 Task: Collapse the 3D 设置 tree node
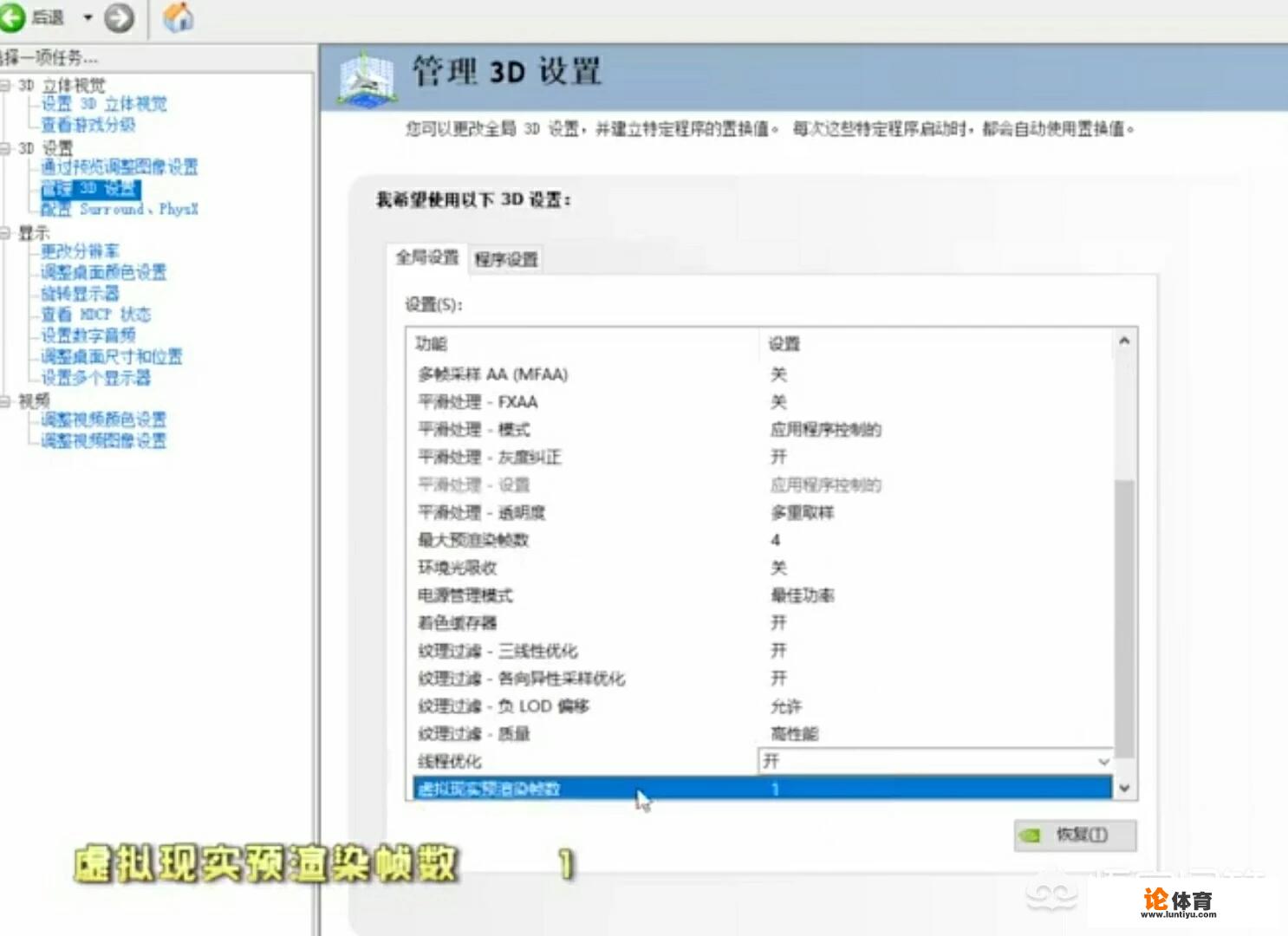(x=5, y=148)
